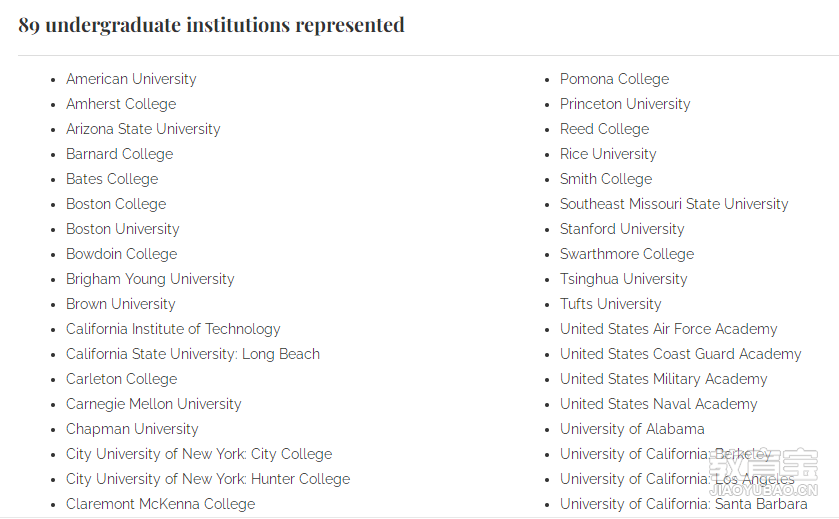Select Carnegie Mellon University entry
This screenshot has width=839, height=519.
(154, 404)
